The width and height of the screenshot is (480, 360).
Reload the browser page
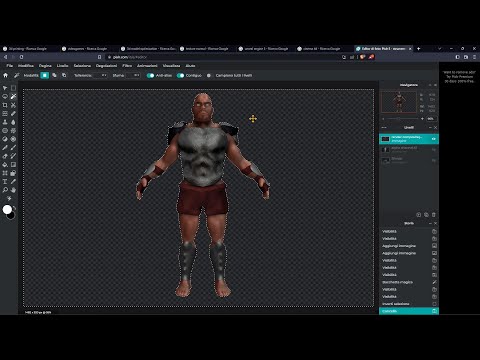(x=21, y=57)
